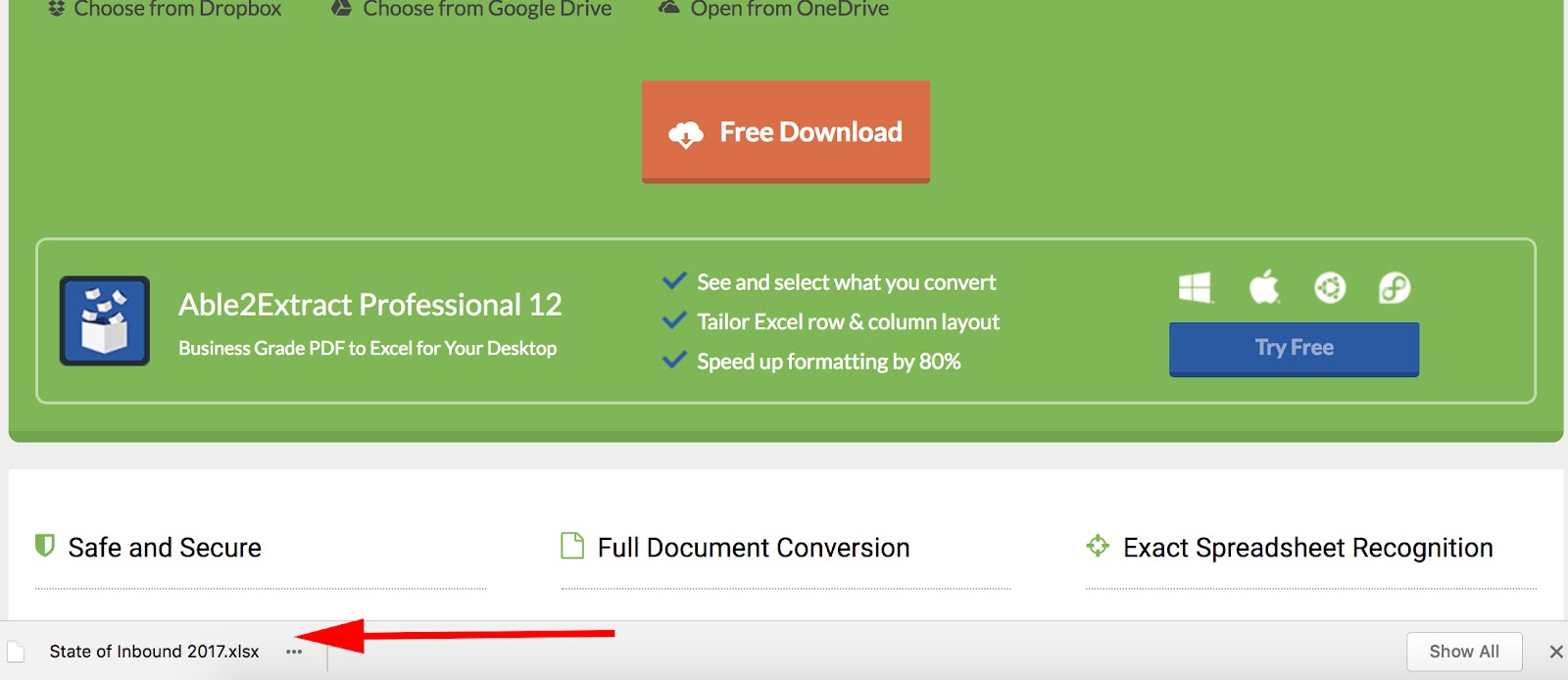This screenshot has width=1568, height=680.
Task: Click the Try Free button
Action: click(1294, 349)
